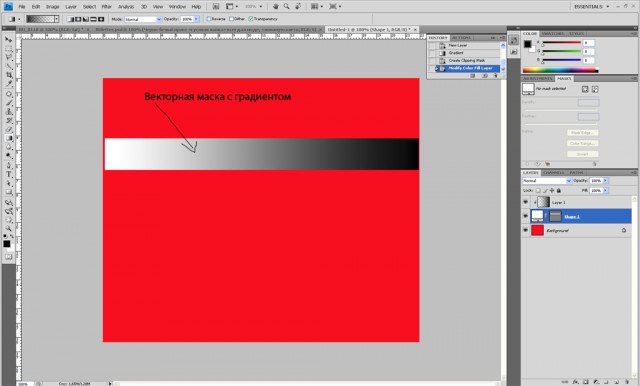Open the Filter menu

(107, 7)
